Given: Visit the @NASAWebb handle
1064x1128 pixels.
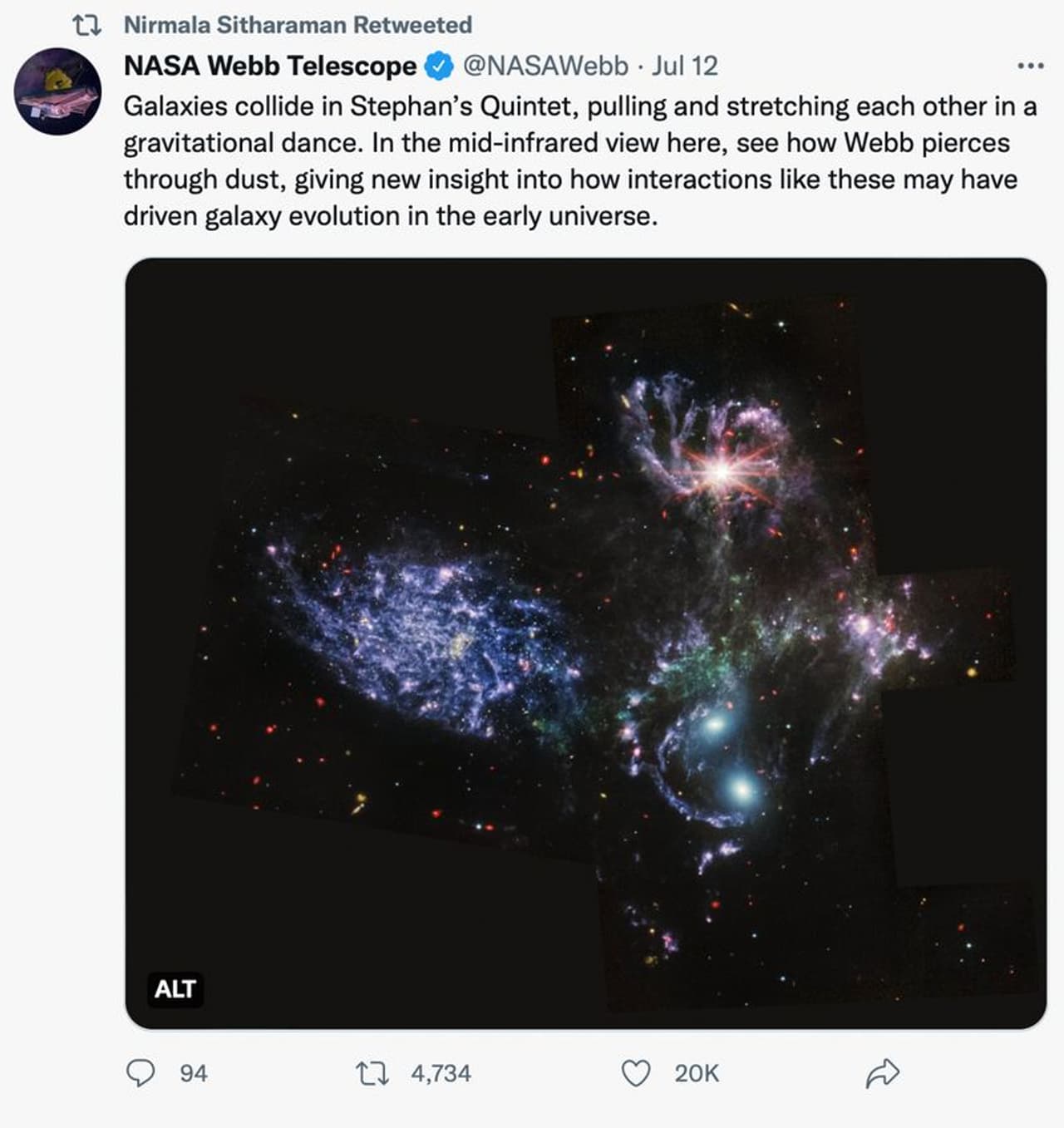Looking at the screenshot, I should (545, 66).
